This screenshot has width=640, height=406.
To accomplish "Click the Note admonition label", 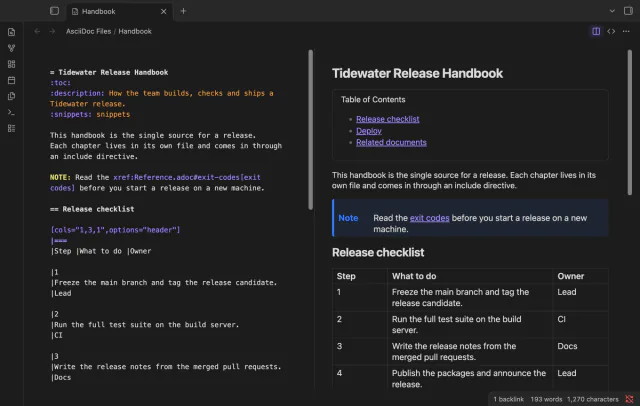I will [348, 218].
